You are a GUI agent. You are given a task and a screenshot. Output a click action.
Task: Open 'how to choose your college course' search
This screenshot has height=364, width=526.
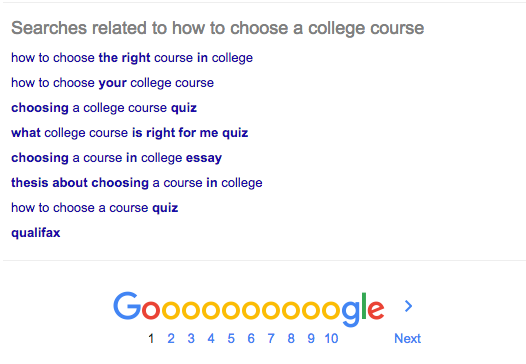(112, 83)
